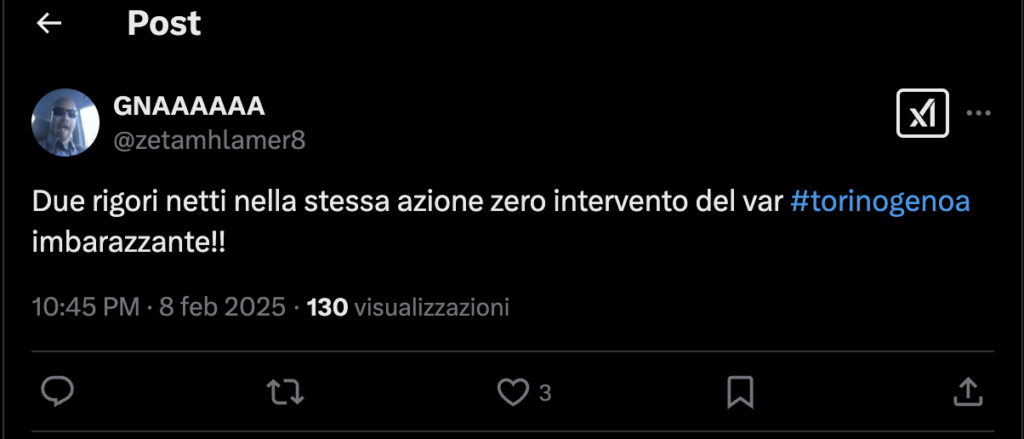Open Grok explanation for this post
This screenshot has width=1024, height=439.
(922, 114)
